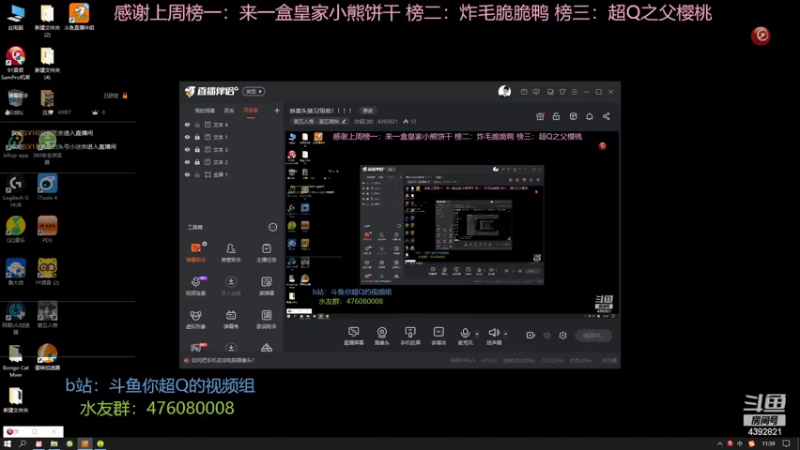This screenshot has height=450, width=800.
Task: Open the 弹幕助手 tool
Action: [x=196, y=252]
